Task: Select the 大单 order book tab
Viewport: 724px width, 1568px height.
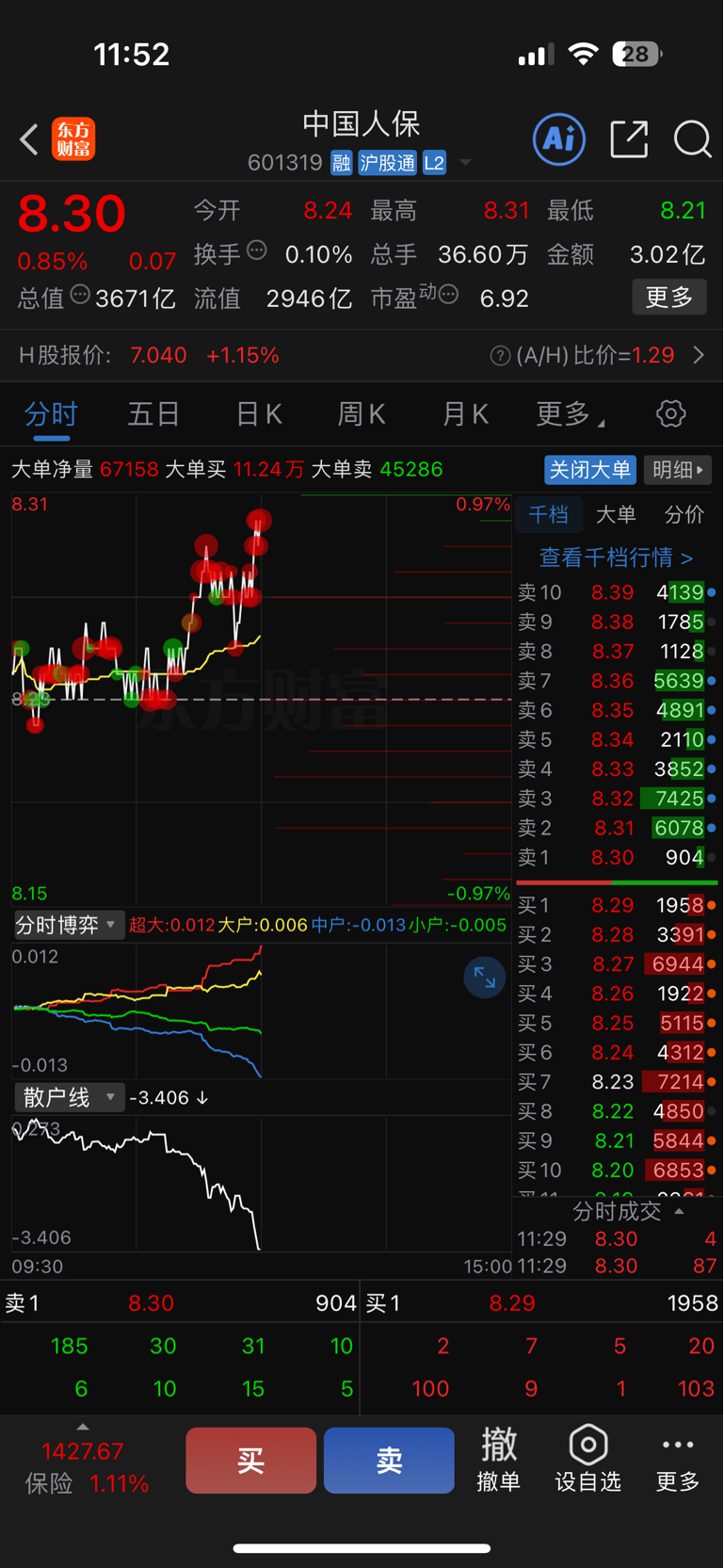Action: pos(616,514)
